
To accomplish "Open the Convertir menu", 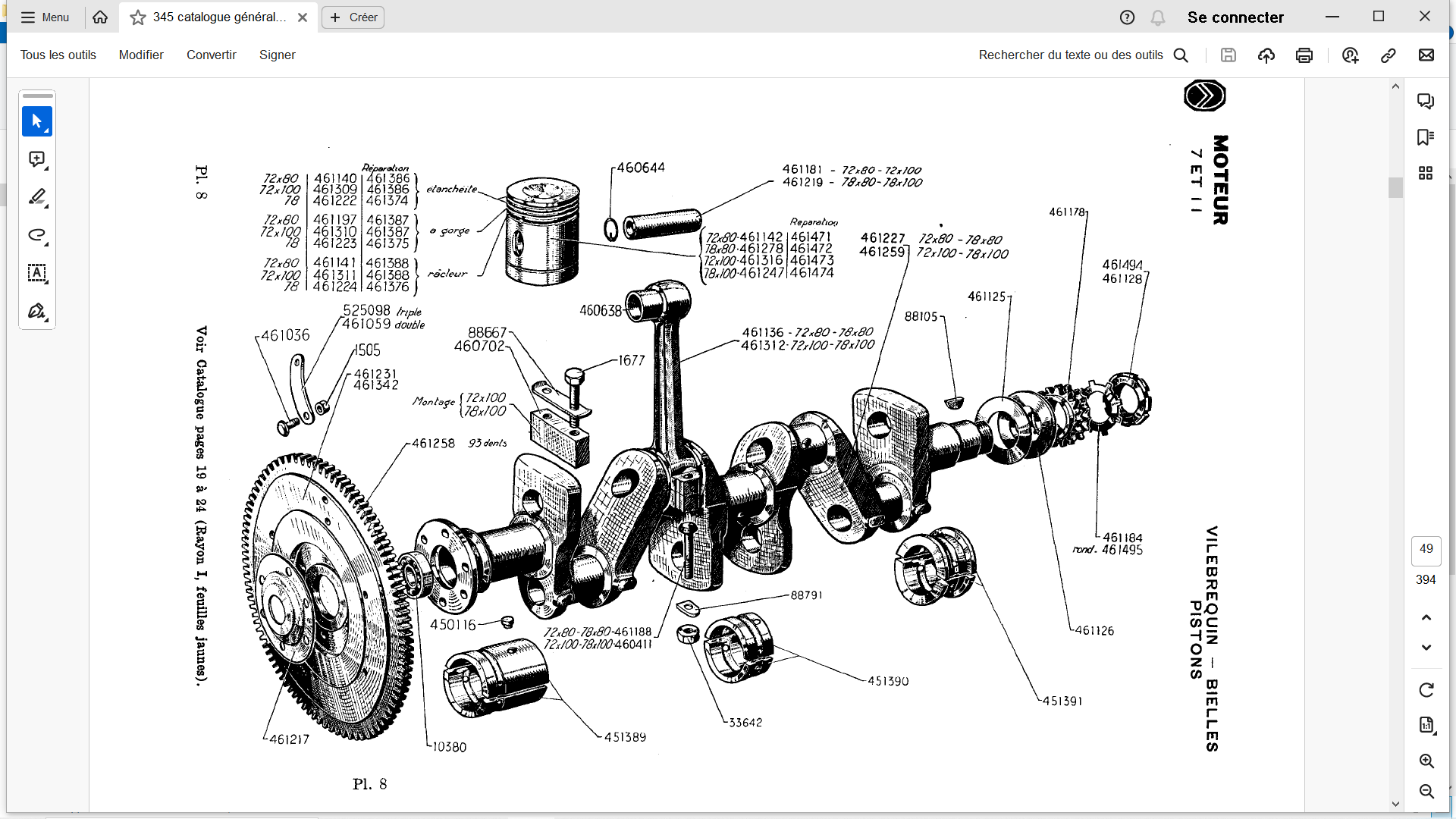I will coord(211,55).
